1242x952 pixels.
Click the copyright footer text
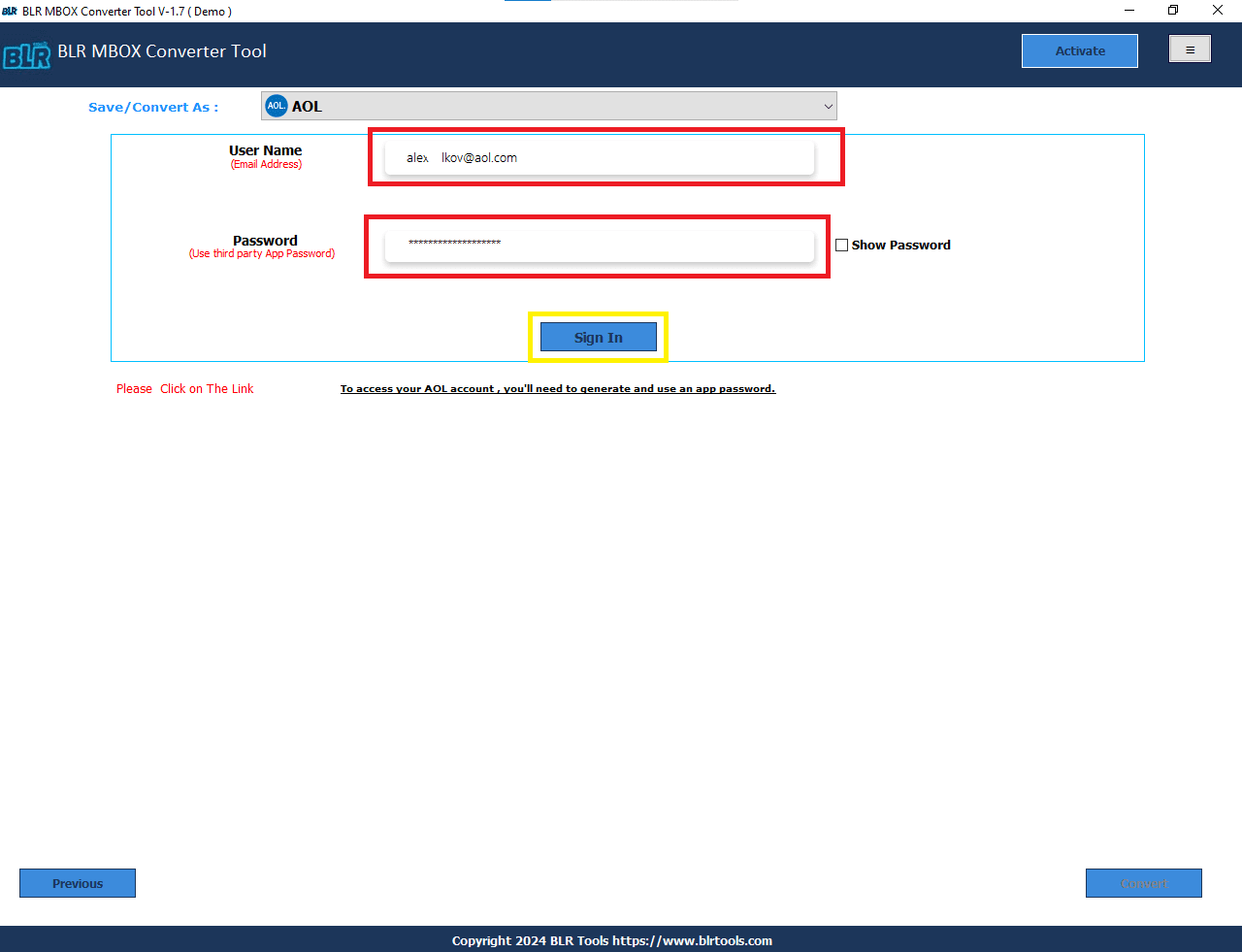click(x=612, y=940)
